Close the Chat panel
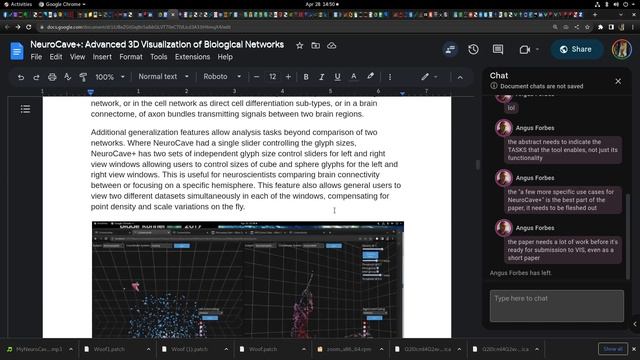640x360 pixels. coord(618,81)
